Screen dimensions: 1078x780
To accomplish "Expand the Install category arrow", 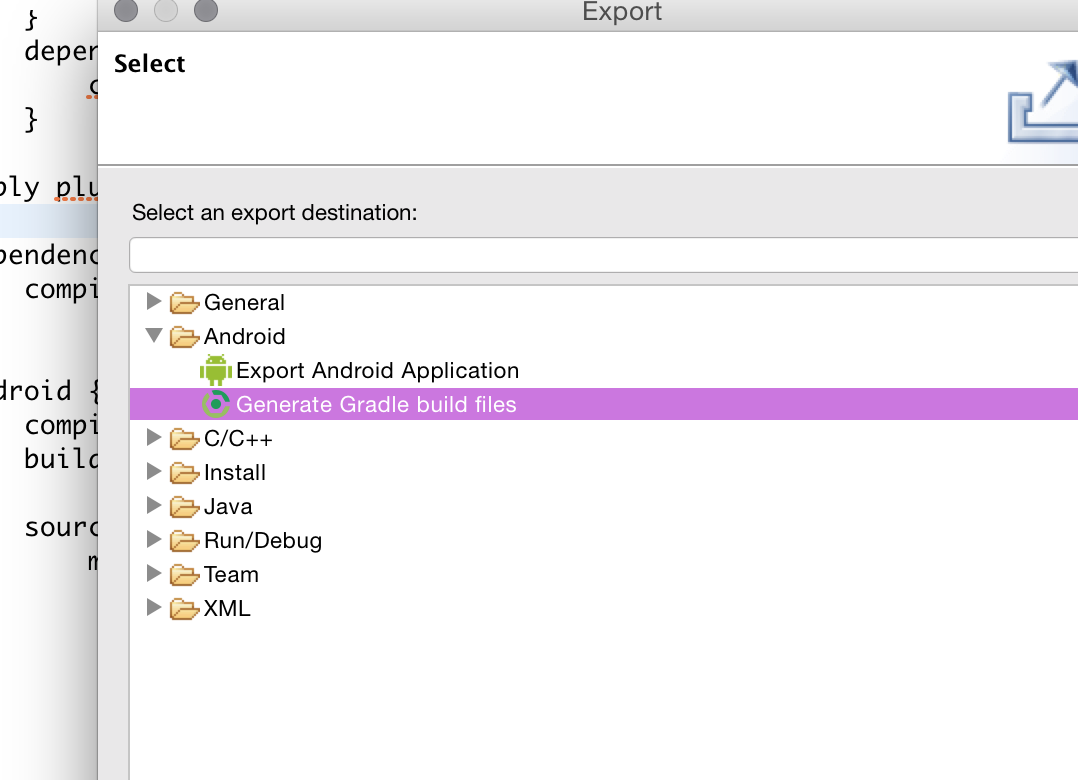I will pyautogui.click(x=154, y=471).
